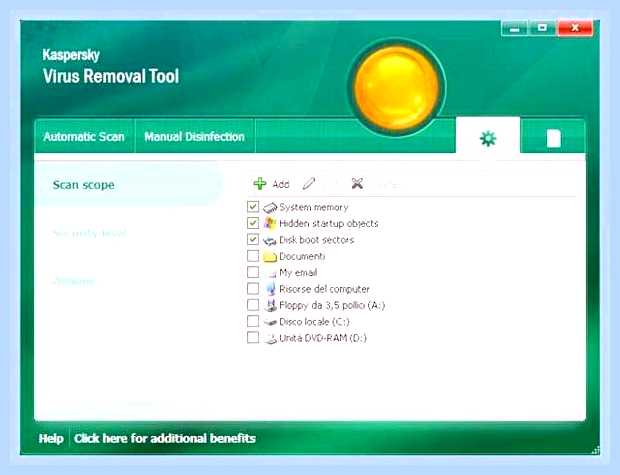Check the Disco locale (C:) checkbox
The image size is (620, 475).
[x=253, y=322]
